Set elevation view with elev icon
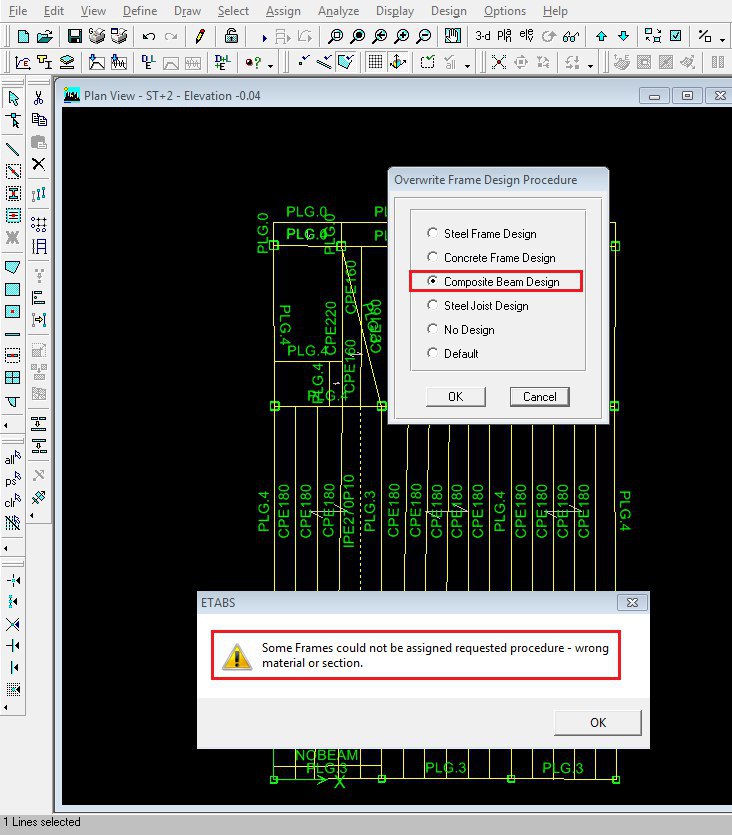The image size is (732, 835). tap(526, 36)
